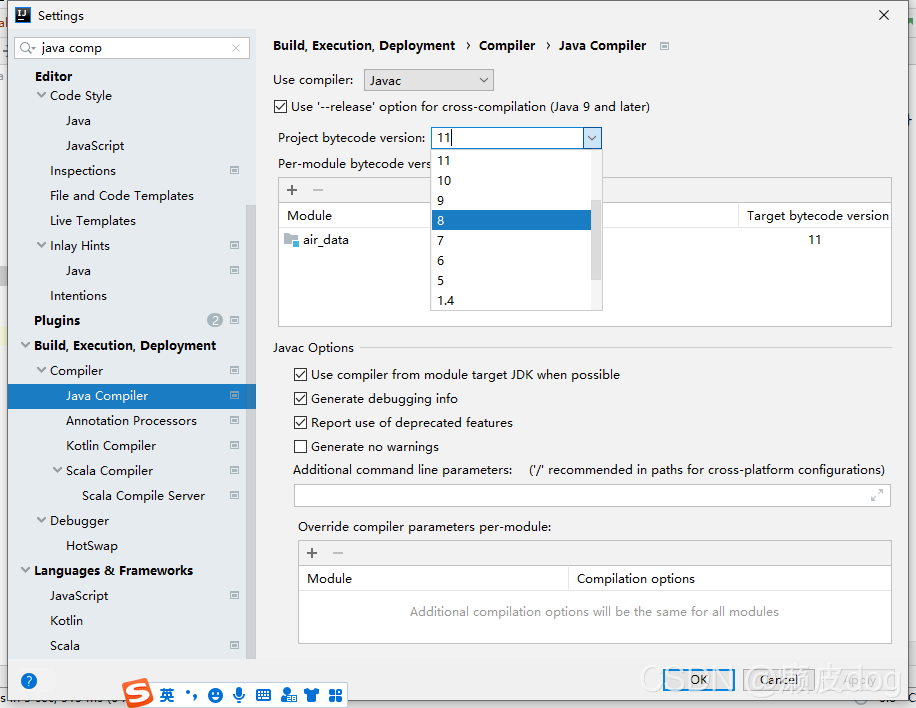Confirm settings with the OK button
Screen dimensions: 916x708
pyautogui.click(x=699, y=679)
